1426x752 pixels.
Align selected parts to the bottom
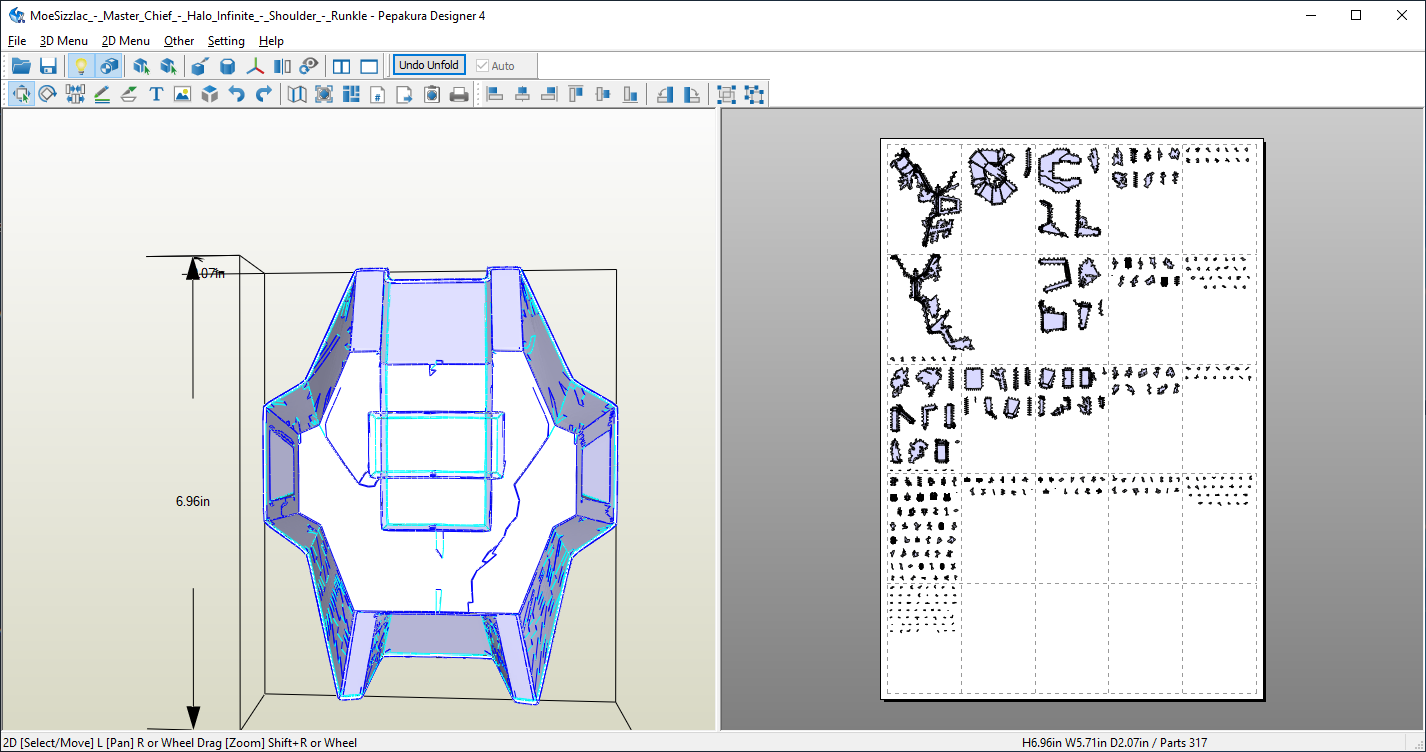point(630,94)
